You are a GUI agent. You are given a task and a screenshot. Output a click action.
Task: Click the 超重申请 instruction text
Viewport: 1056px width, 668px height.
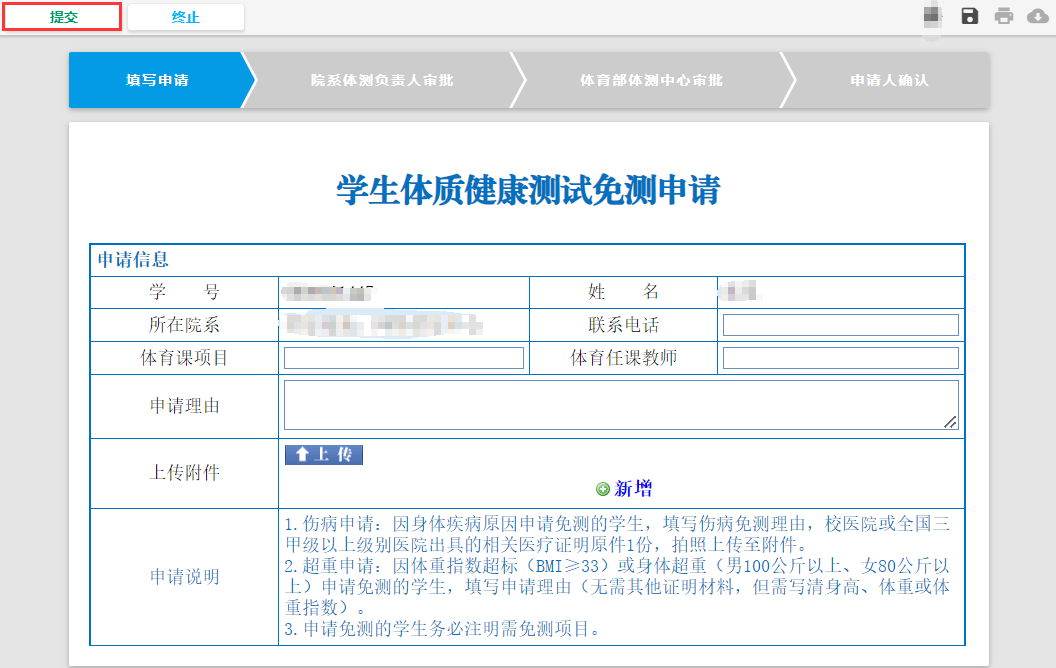tap(617, 587)
